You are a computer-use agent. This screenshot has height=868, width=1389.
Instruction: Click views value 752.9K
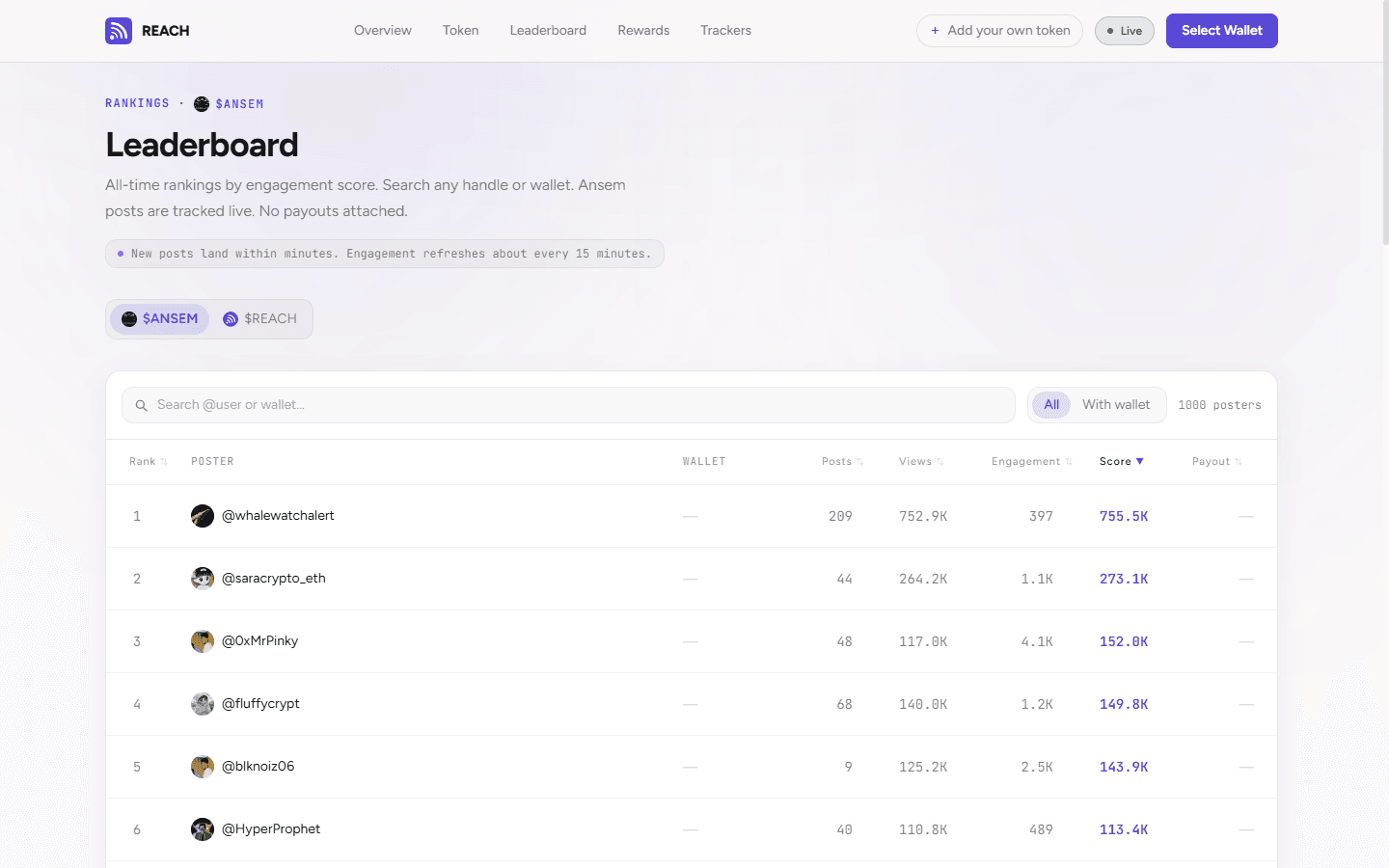(923, 517)
